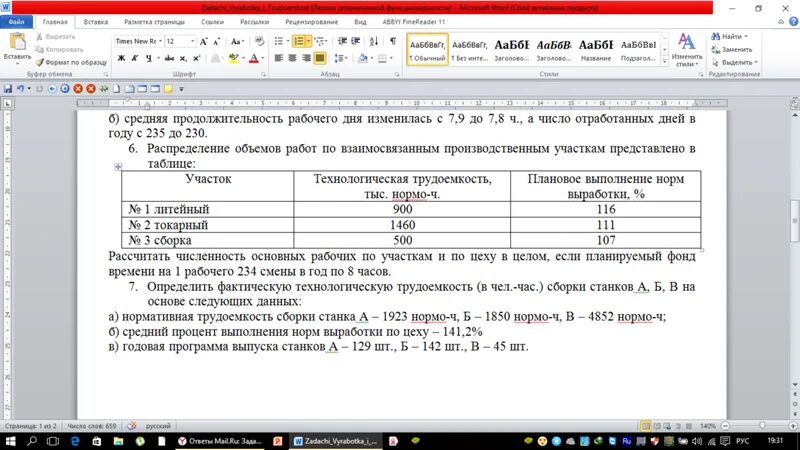Open the Change Case (Aa) dropdown

point(237,42)
